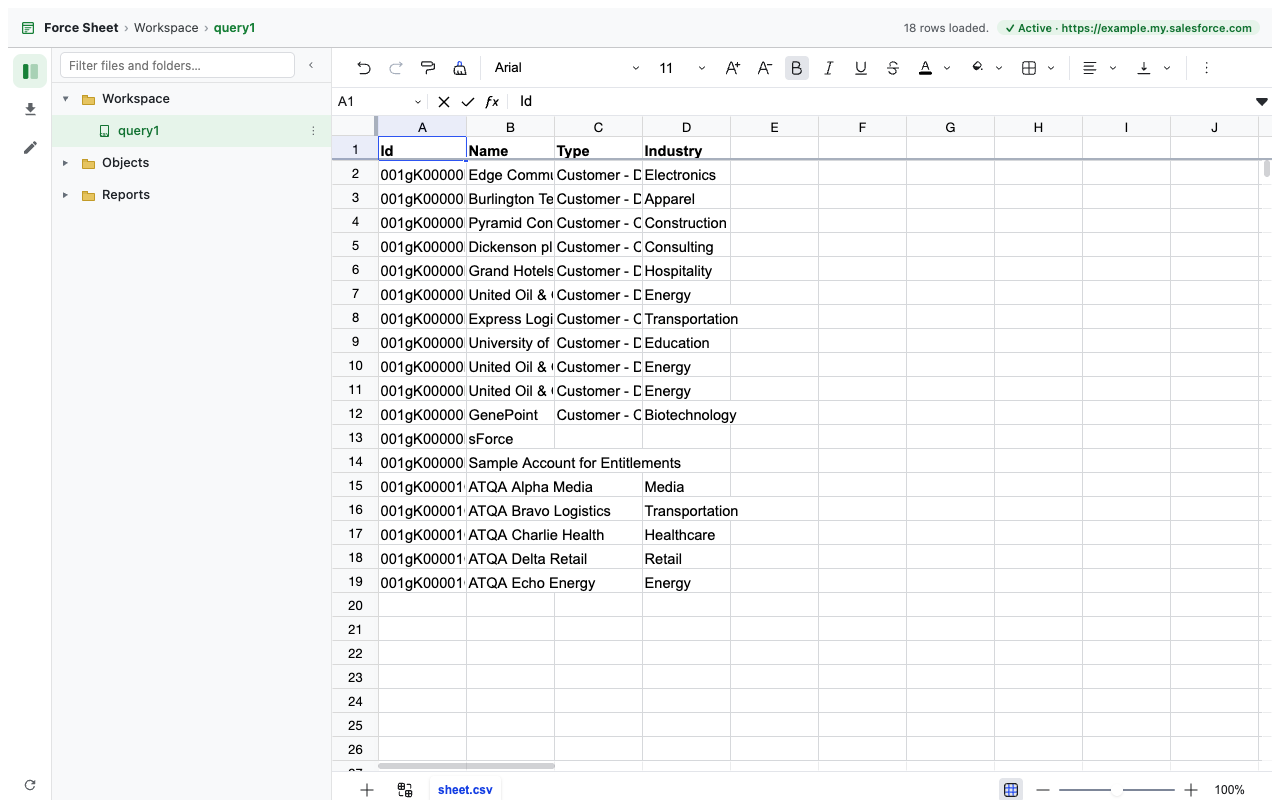Open vertical align dropdown arrow
This screenshot has height=800, width=1280.
coord(1167,68)
